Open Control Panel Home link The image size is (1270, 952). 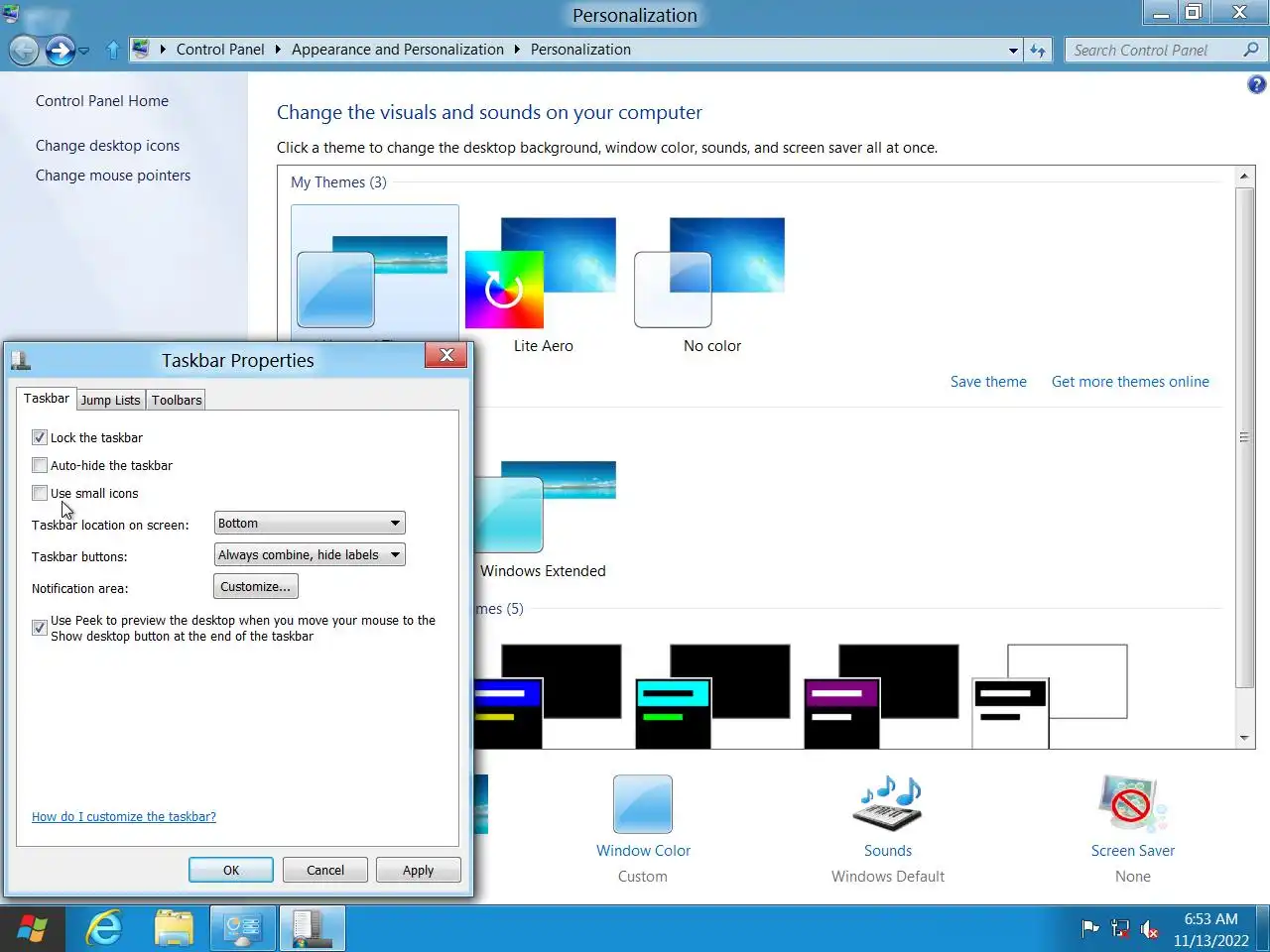pos(102,101)
